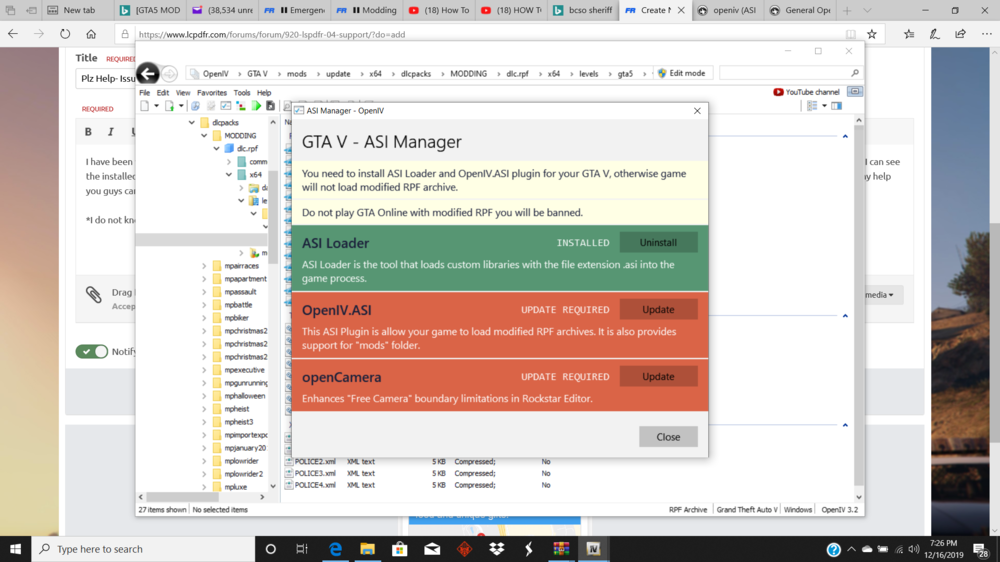Open the File menu in OpenIV
Image resolution: width=1000 pixels, height=562 pixels.
145,92
